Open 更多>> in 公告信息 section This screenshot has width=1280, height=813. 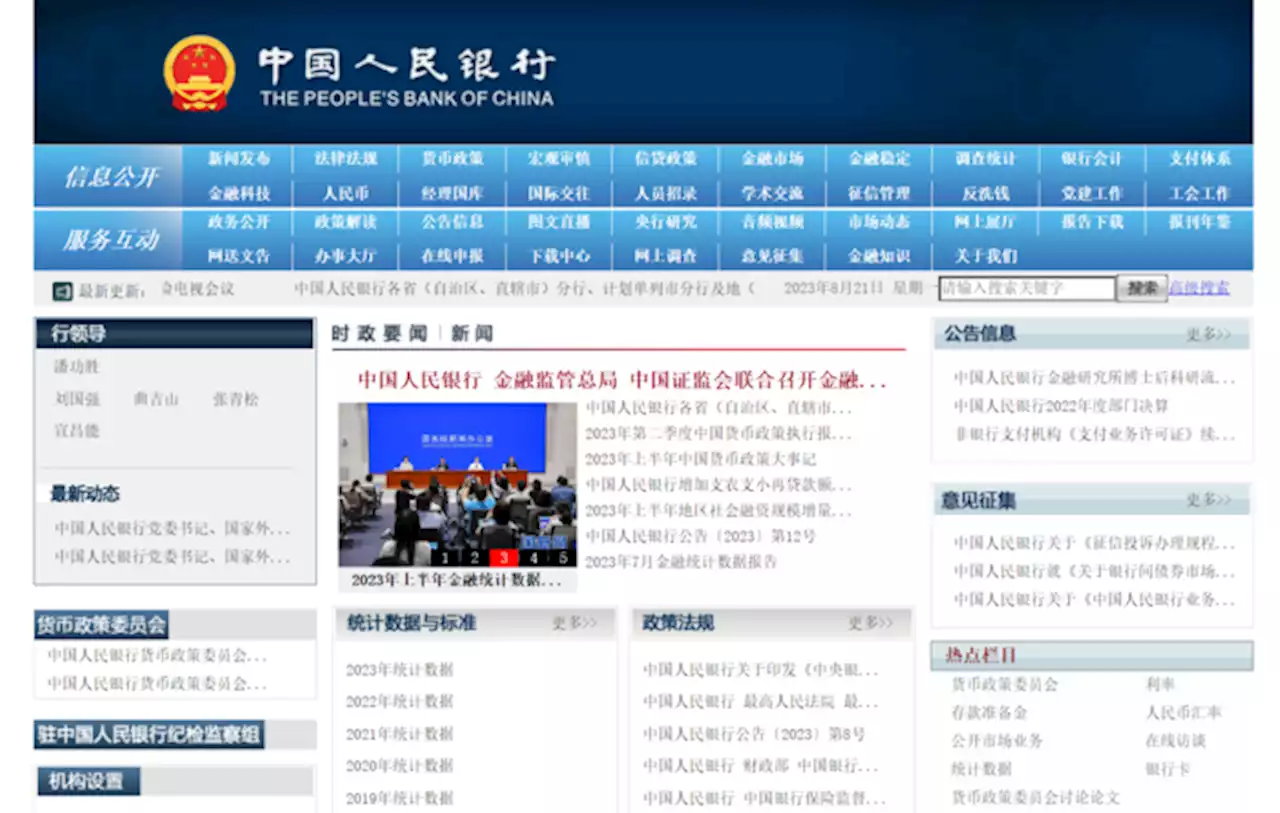tap(1209, 334)
